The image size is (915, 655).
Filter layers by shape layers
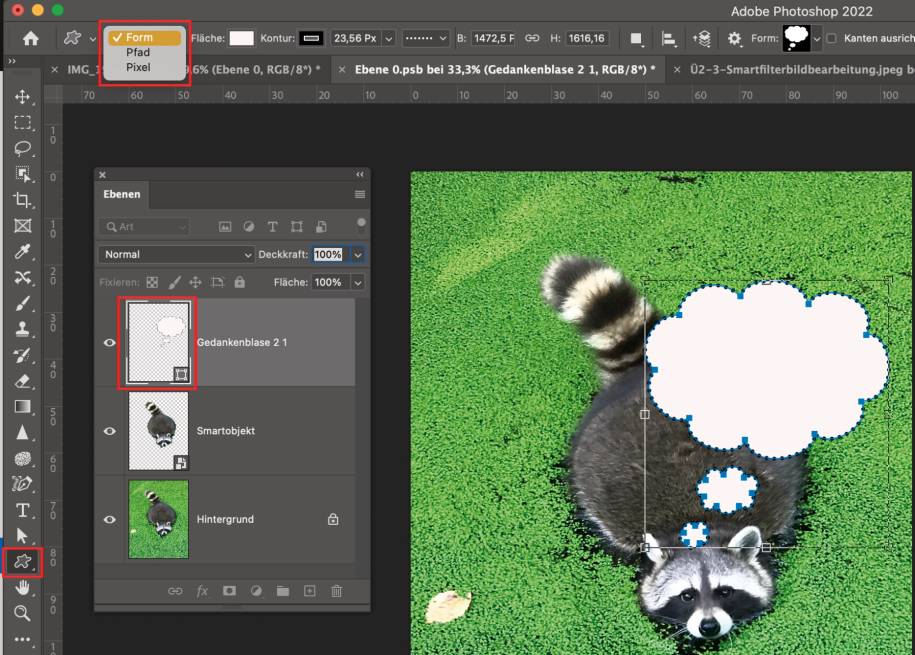pos(296,227)
